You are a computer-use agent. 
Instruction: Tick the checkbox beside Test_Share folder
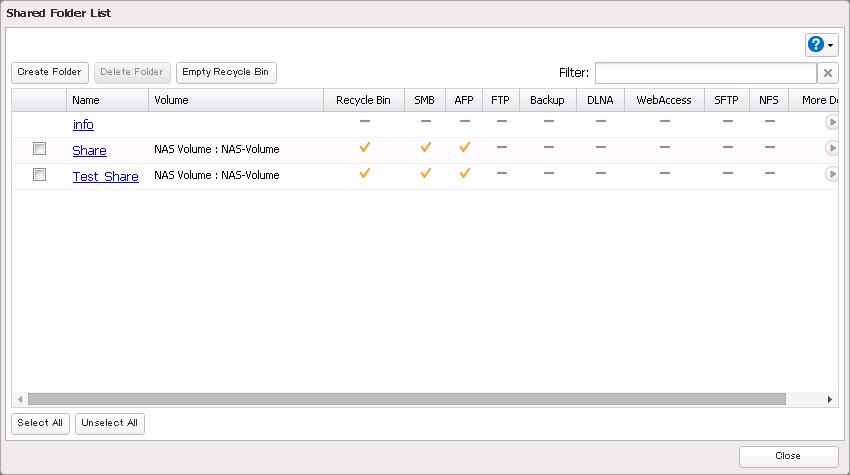click(40, 175)
